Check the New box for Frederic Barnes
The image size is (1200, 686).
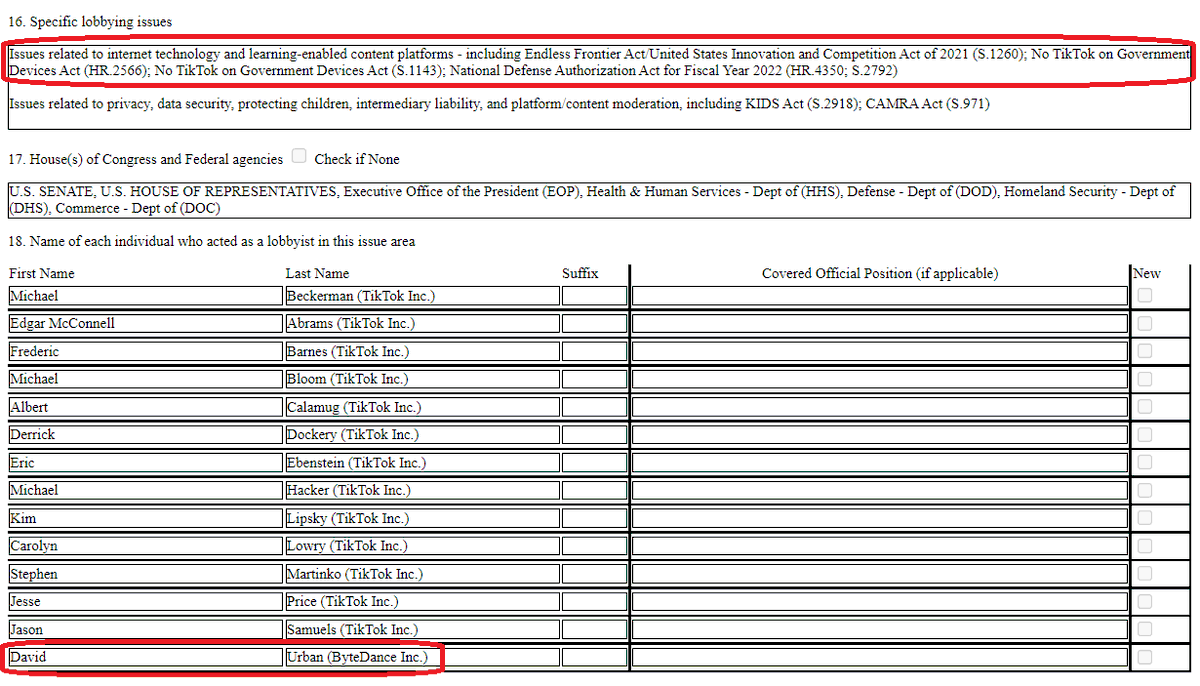pyautogui.click(x=1144, y=351)
